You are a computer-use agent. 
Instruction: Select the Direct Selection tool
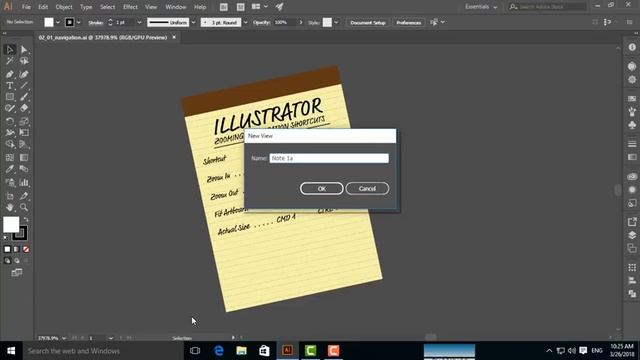coord(24,49)
